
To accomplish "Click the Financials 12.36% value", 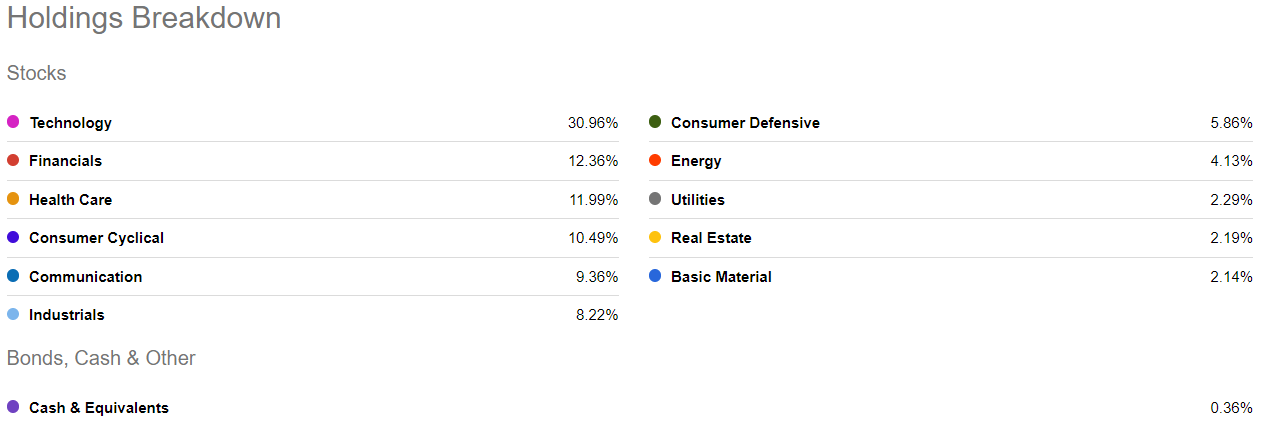I will pyautogui.click(x=593, y=161).
